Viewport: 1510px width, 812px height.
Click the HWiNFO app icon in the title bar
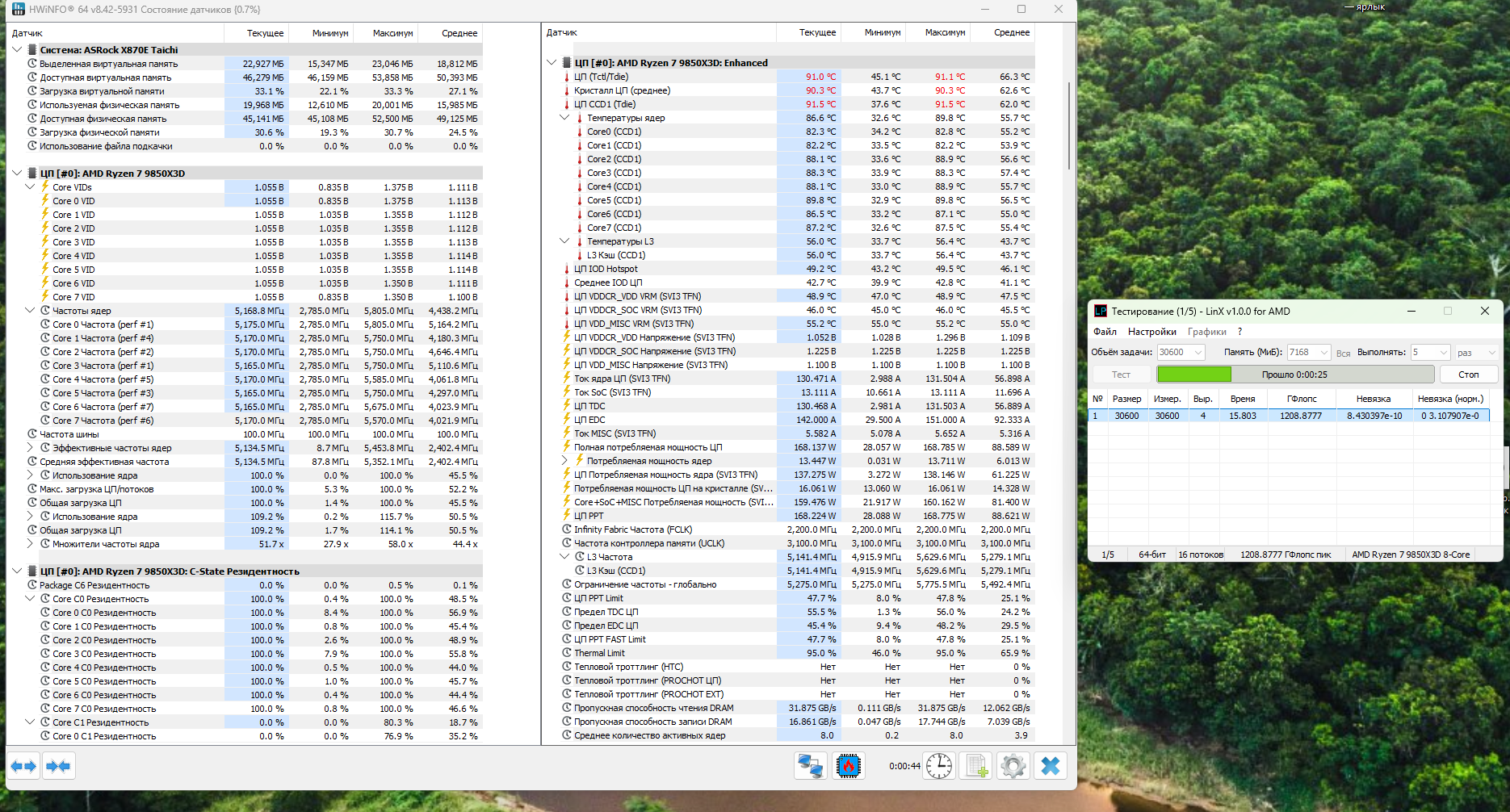pyautogui.click(x=18, y=9)
